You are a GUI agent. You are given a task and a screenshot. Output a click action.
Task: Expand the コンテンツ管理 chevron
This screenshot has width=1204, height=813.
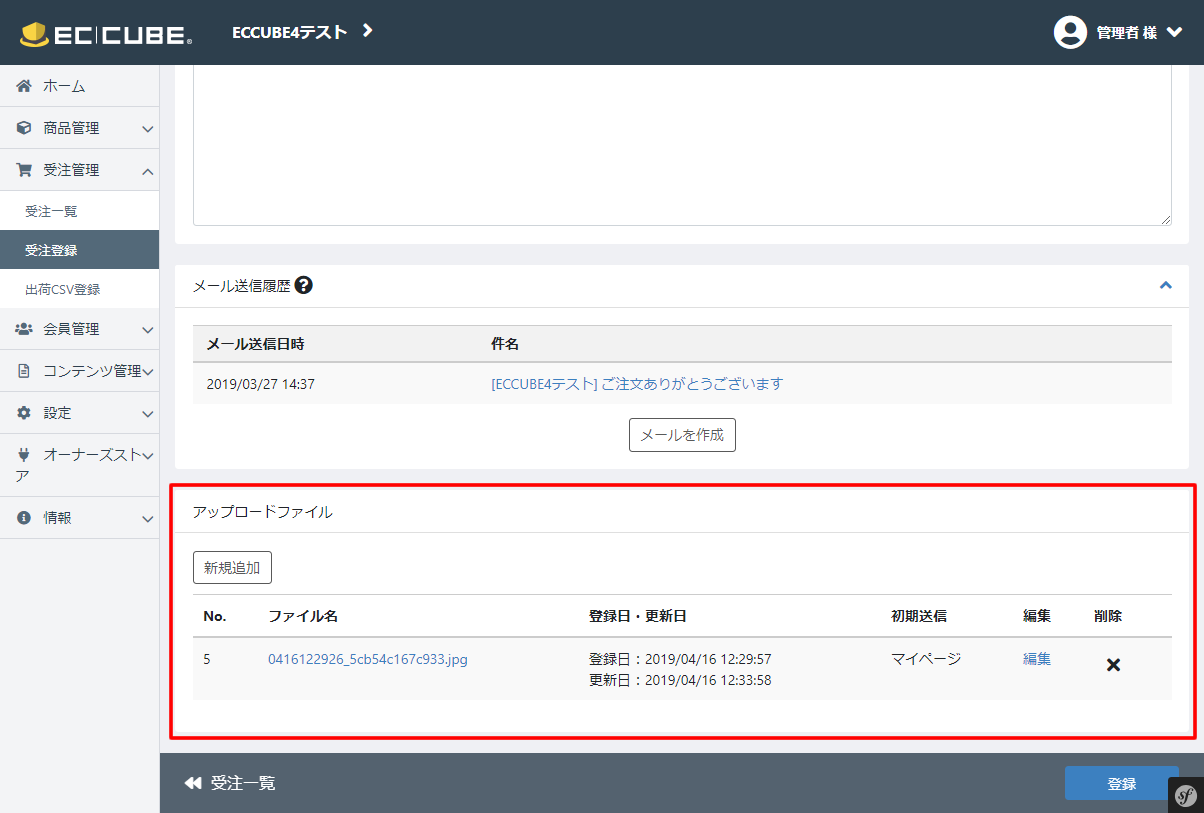[147, 372]
